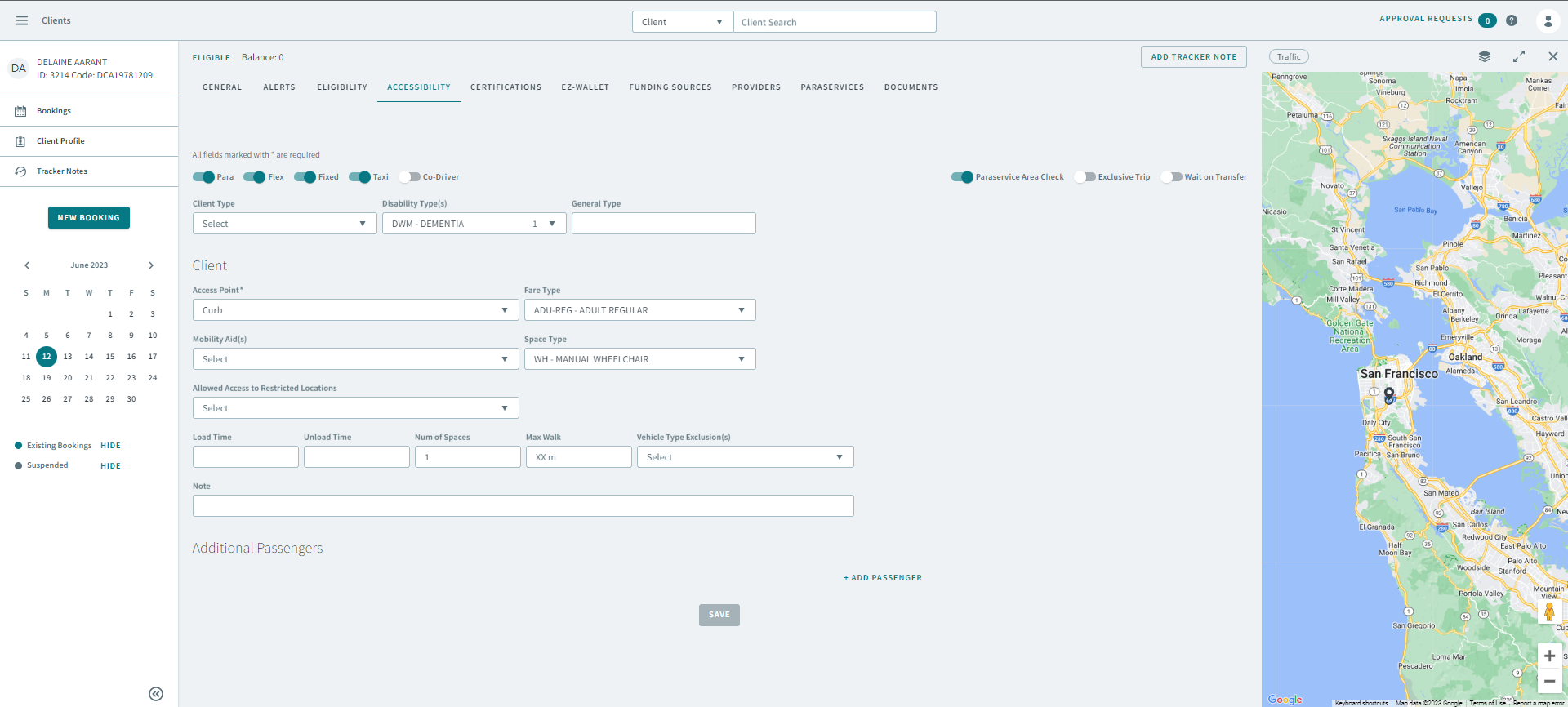Image resolution: width=1568 pixels, height=707 pixels.
Task: Close the map panel
Action: (x=1553, y=56)
